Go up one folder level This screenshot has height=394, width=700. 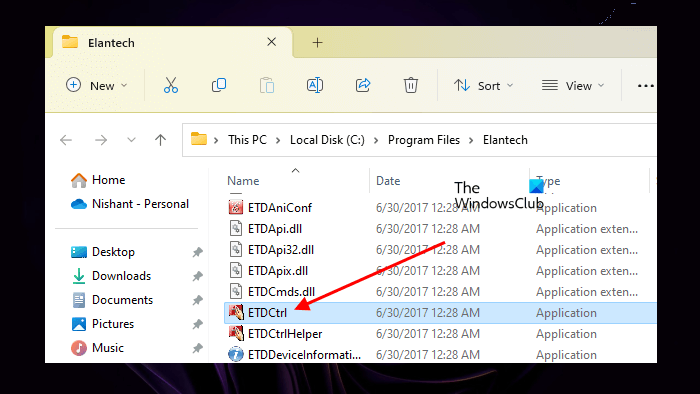point(160,140)
